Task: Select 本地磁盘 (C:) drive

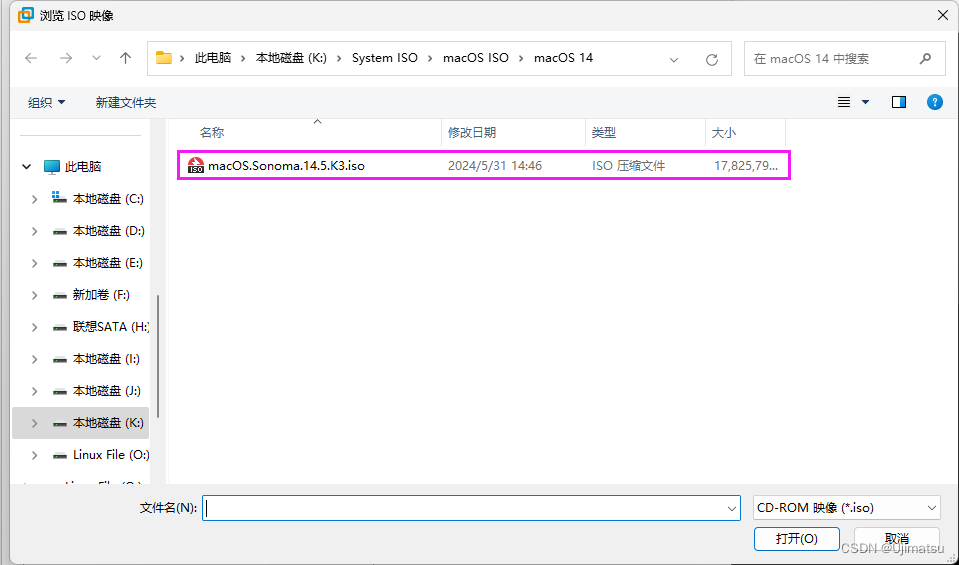Action: (x=108, y=199)
